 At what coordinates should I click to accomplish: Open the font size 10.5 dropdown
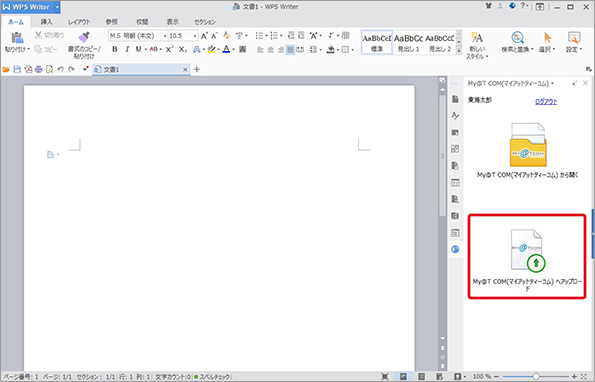tap(195, 36)
